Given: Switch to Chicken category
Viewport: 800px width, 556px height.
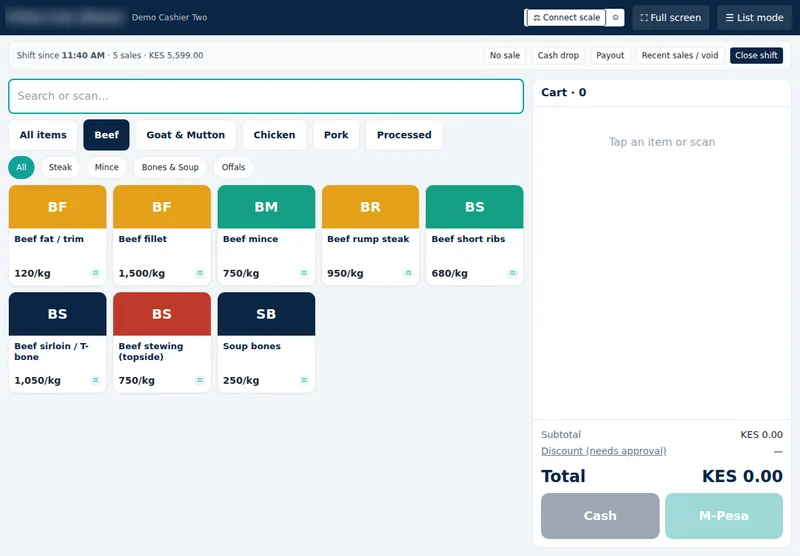Looking at the screenshot, I should [x=274, y=135].
